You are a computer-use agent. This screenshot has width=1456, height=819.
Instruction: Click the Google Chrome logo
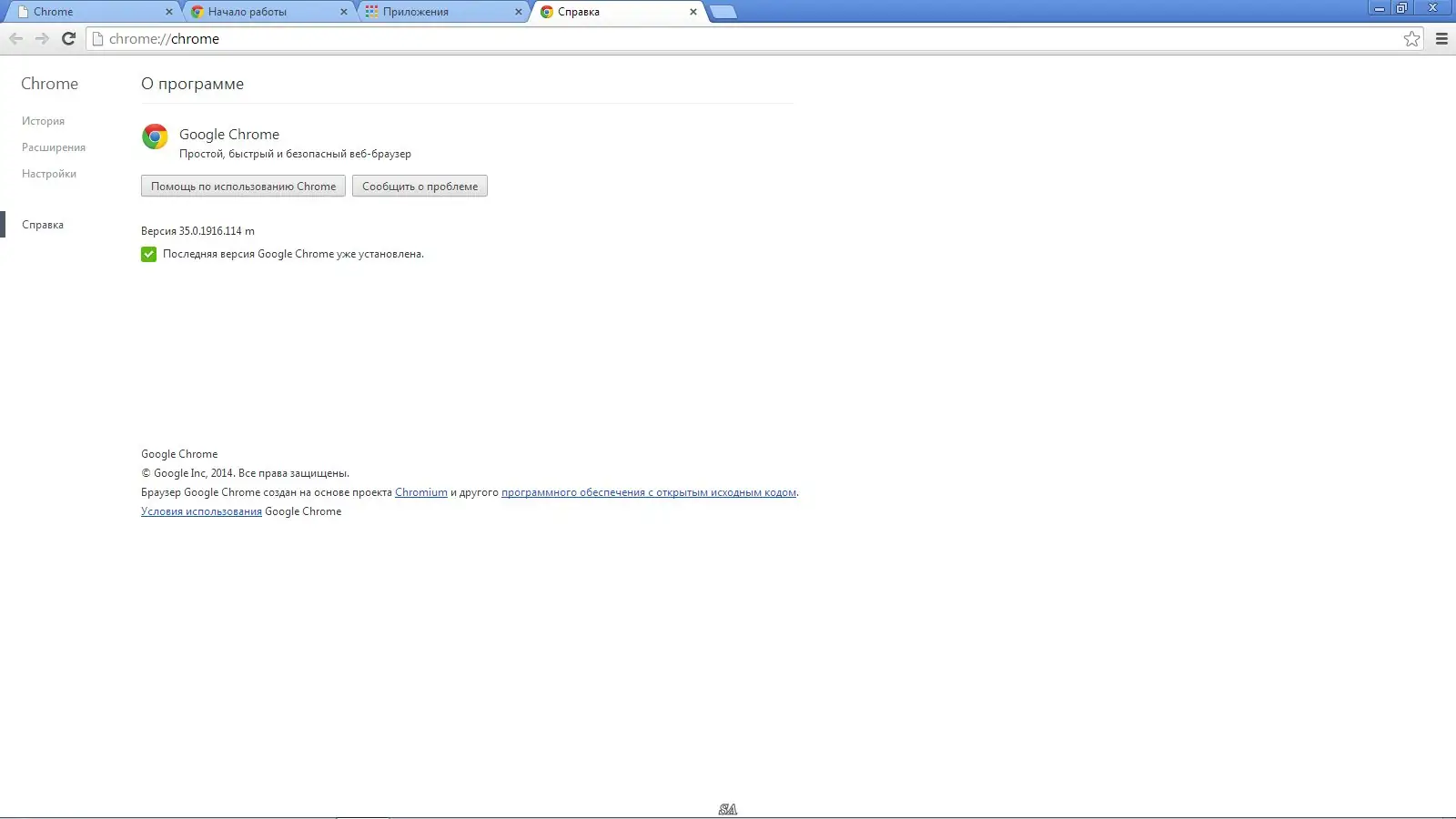155,136
